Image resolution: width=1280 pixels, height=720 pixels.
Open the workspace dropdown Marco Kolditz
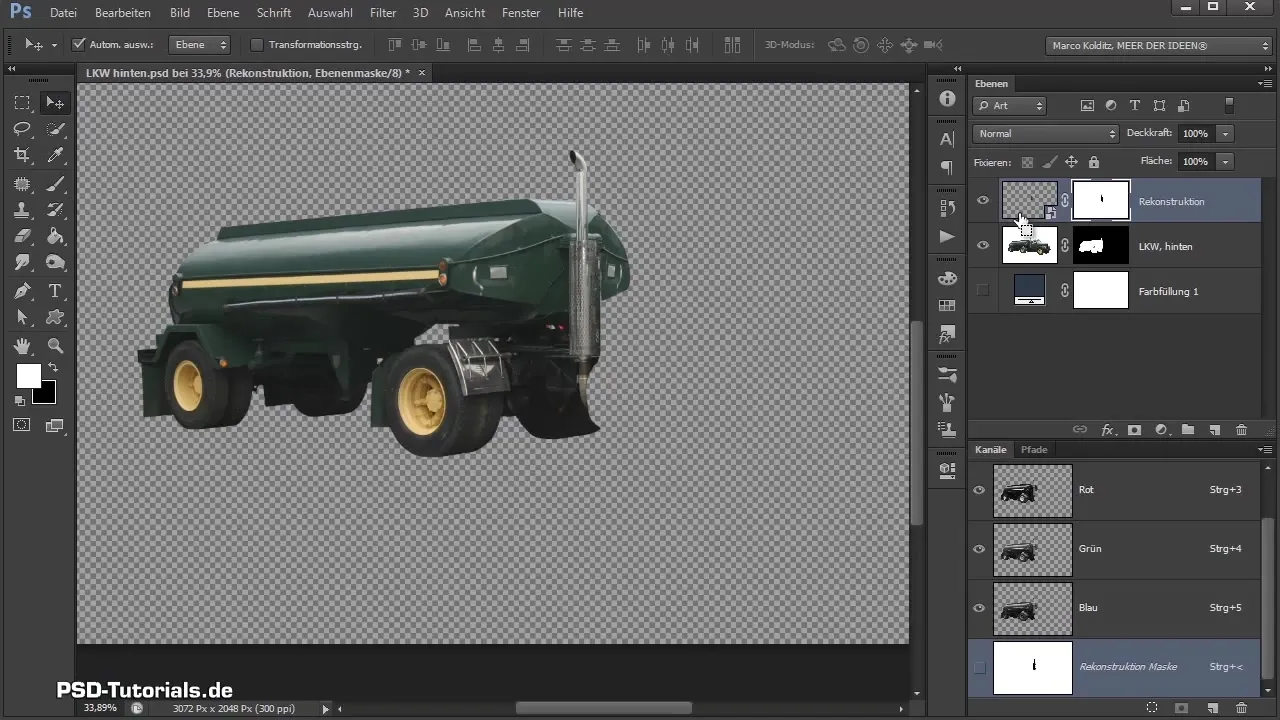[1157, 45]
